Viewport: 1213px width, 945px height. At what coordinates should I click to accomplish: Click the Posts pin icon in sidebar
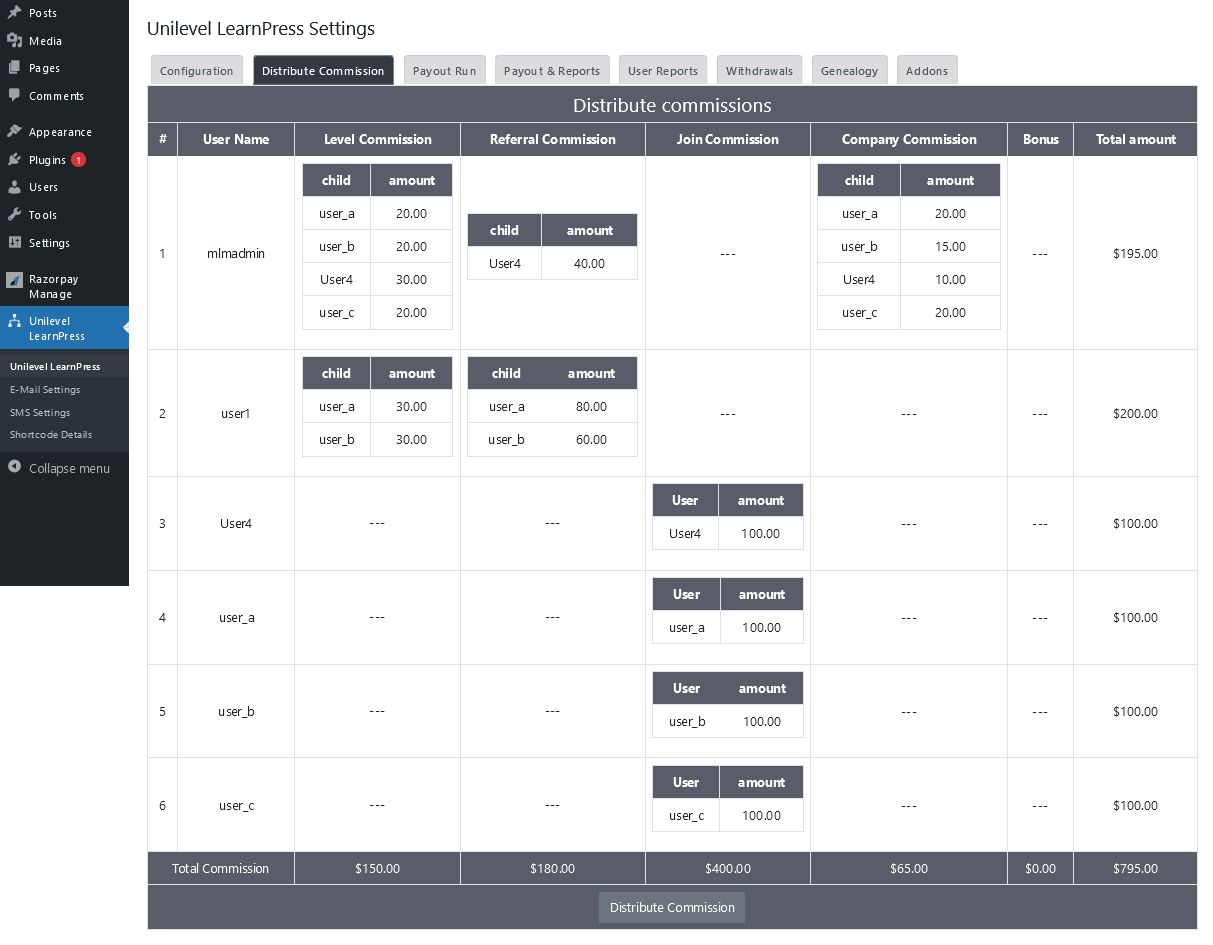14,13
